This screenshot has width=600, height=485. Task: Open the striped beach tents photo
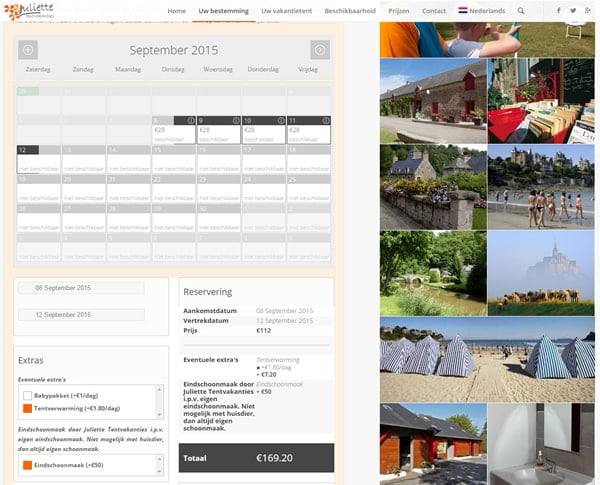(487, 360)
